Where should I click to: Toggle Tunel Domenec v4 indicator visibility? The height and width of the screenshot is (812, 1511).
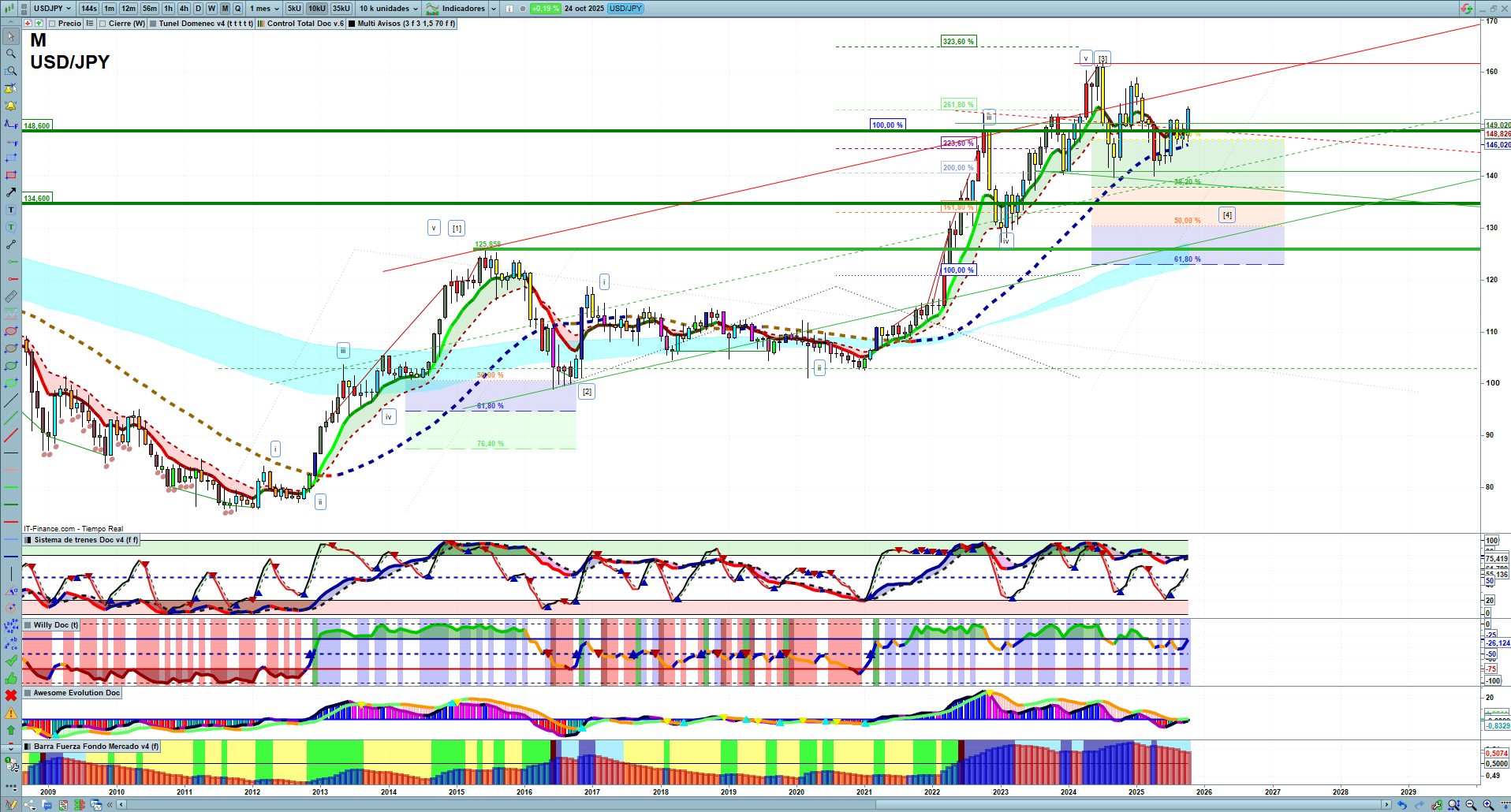[x=153, y=24]
